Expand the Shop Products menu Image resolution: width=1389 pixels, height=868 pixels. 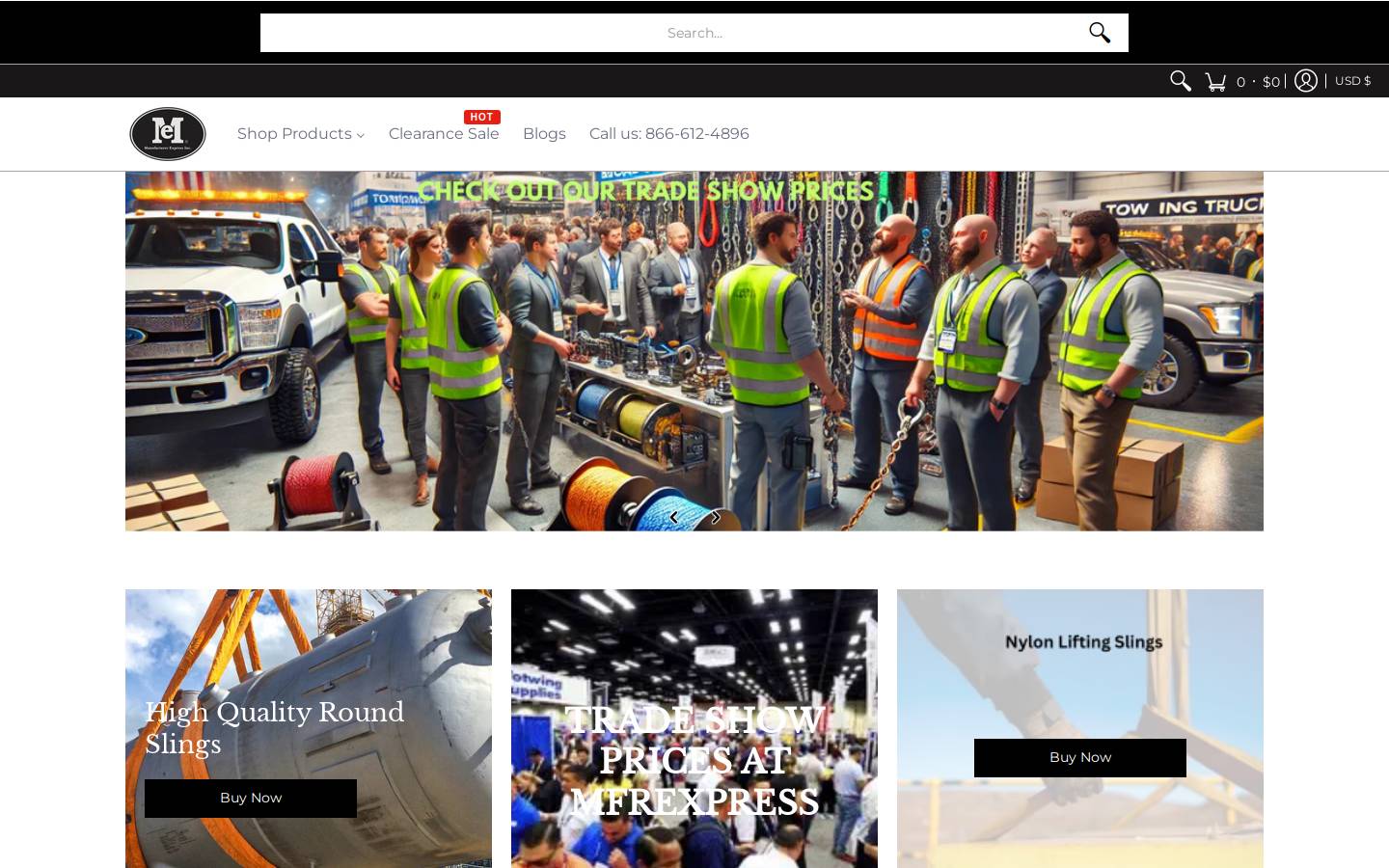coord(301,134)
